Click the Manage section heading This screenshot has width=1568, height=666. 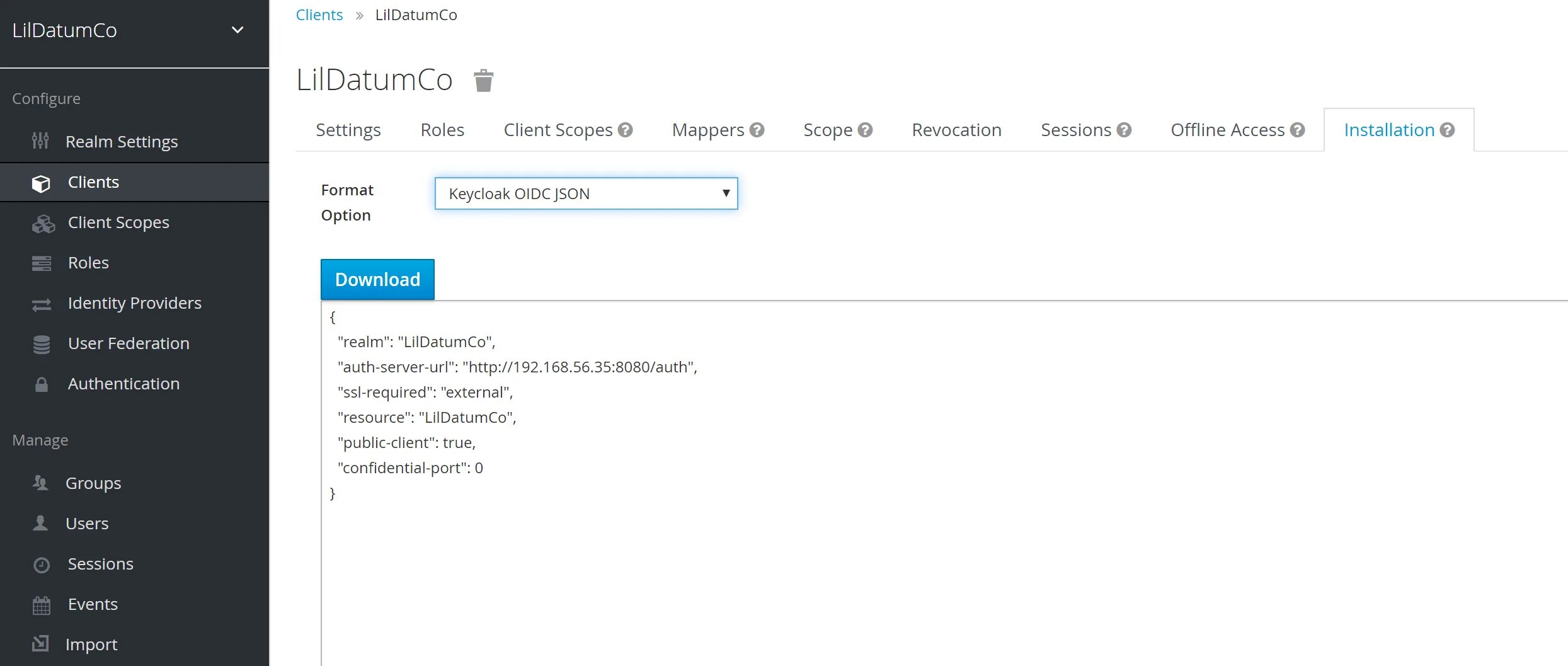point(40,440)
